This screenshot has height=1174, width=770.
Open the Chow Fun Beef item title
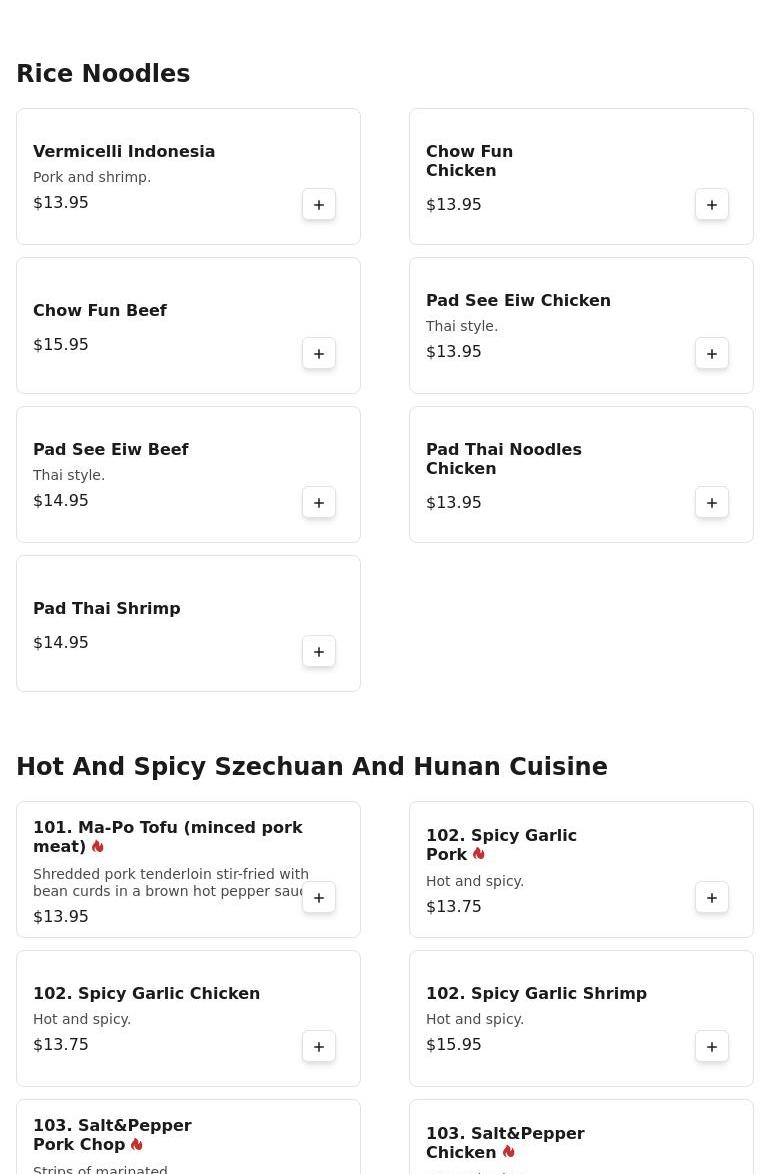pyautogui.click(x=100, y=311)
